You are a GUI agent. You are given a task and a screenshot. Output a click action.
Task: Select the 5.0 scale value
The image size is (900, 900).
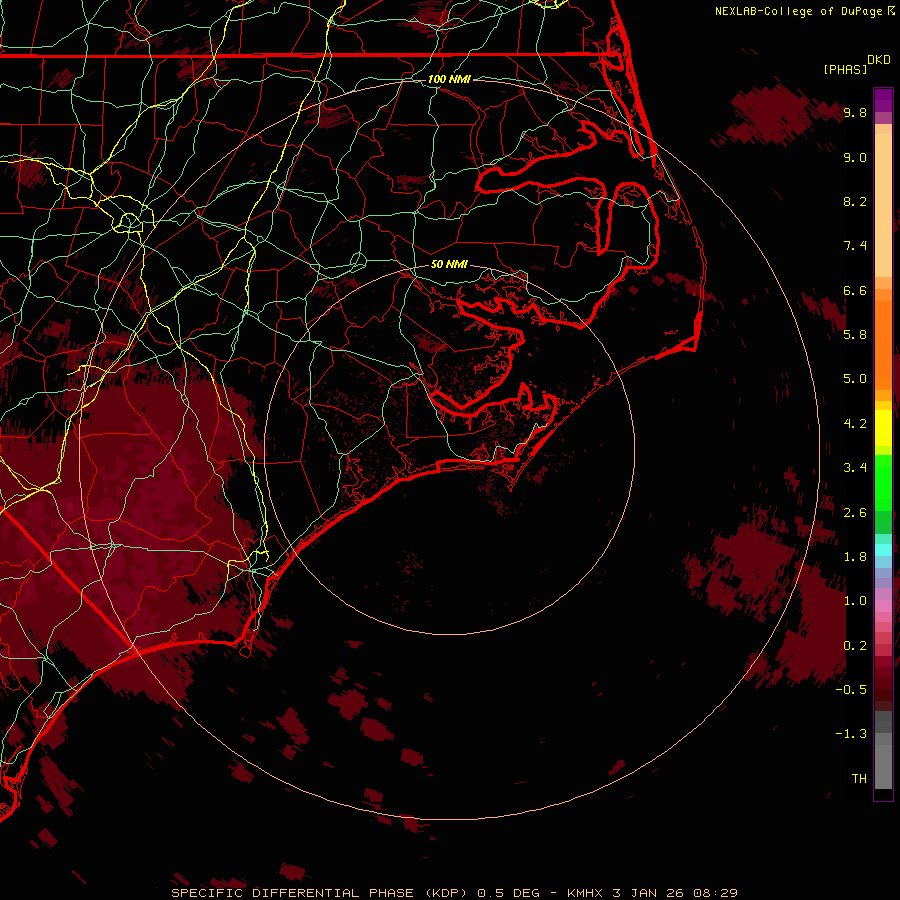click(855, 379)
